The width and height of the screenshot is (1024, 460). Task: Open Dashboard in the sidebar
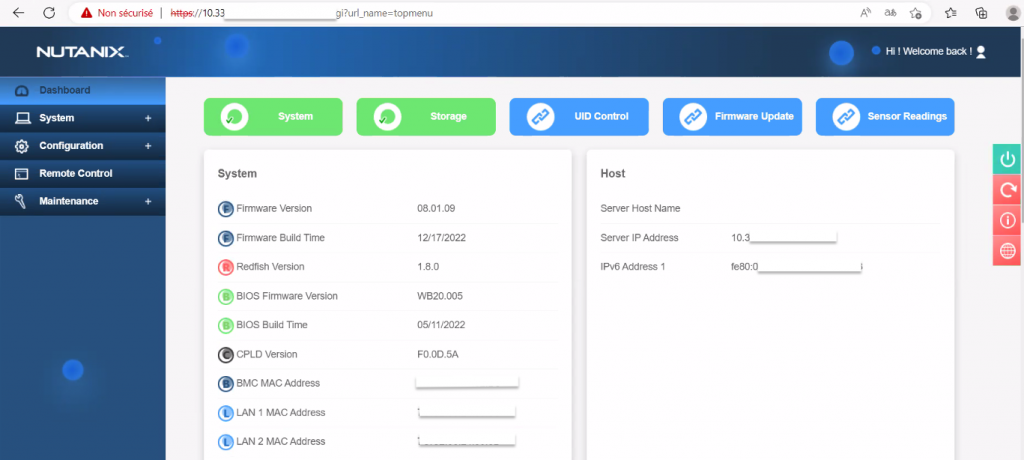65,90
